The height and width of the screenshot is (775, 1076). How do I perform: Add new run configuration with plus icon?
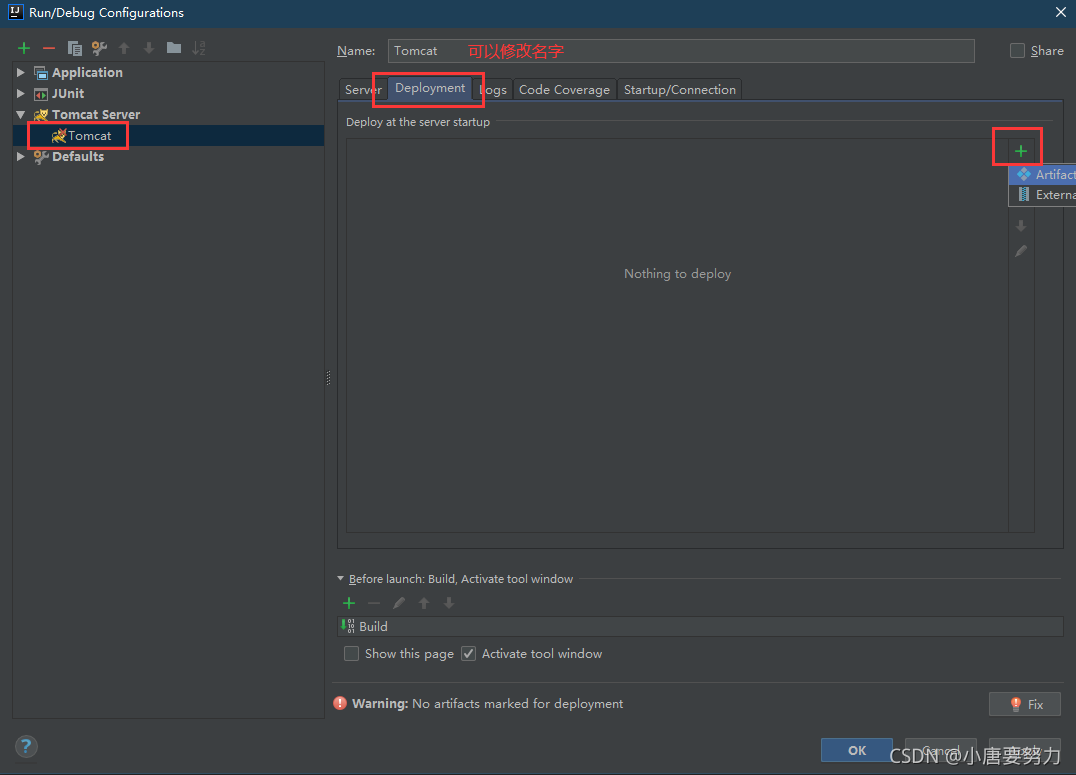pos(24,48)
